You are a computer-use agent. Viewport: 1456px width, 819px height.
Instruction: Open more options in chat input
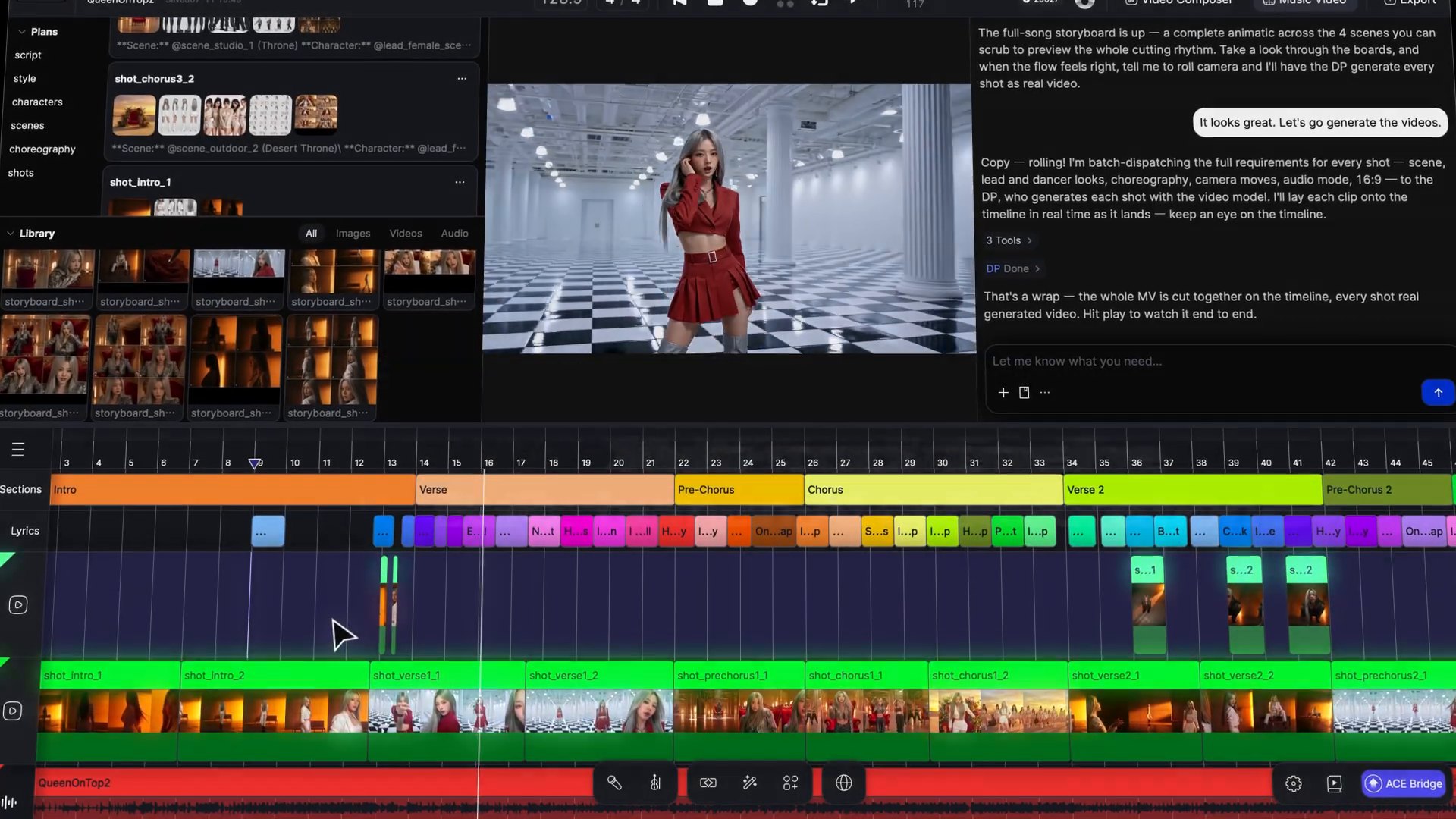[1045, 392]
